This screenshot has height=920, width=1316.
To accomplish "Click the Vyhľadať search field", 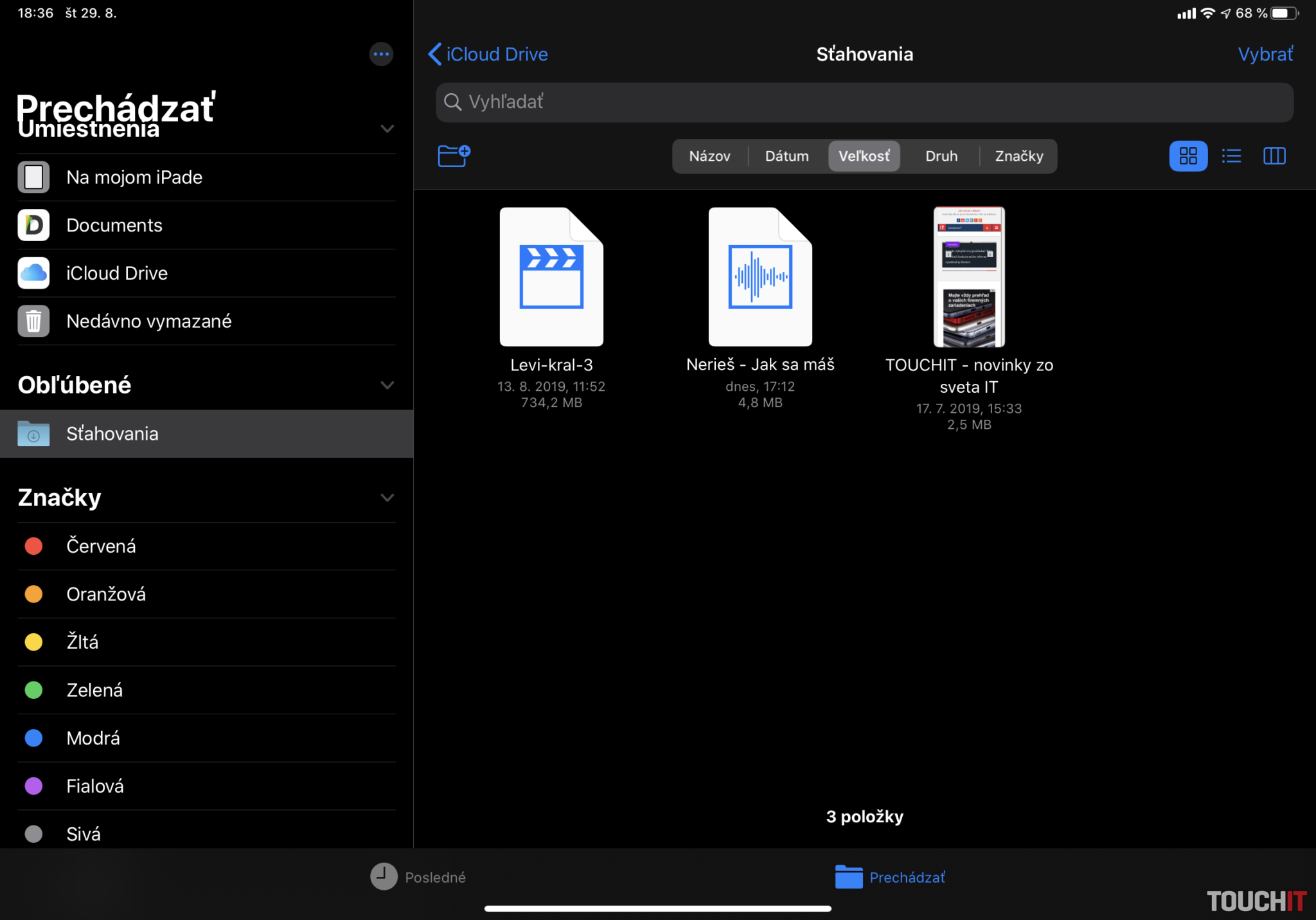I will (864, 102).
